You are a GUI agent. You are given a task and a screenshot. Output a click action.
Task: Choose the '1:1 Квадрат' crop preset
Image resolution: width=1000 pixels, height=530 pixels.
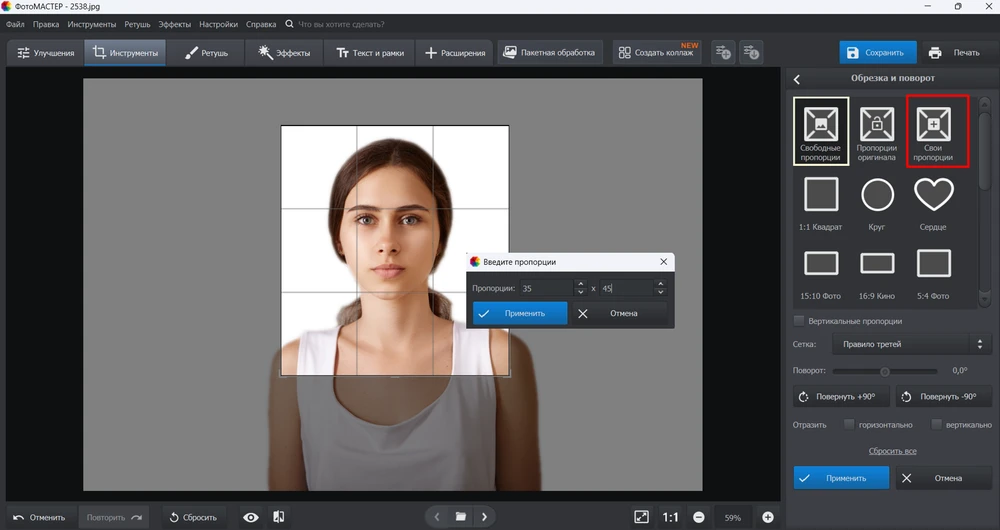tap(821, 194)
